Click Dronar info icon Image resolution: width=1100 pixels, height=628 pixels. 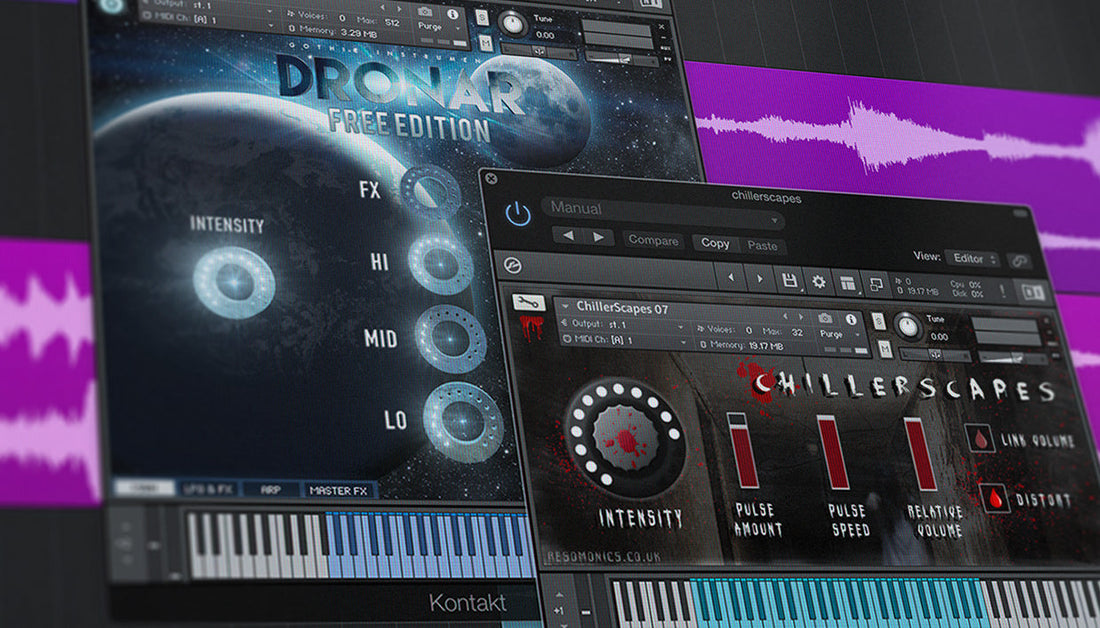[x=452, y=14]
